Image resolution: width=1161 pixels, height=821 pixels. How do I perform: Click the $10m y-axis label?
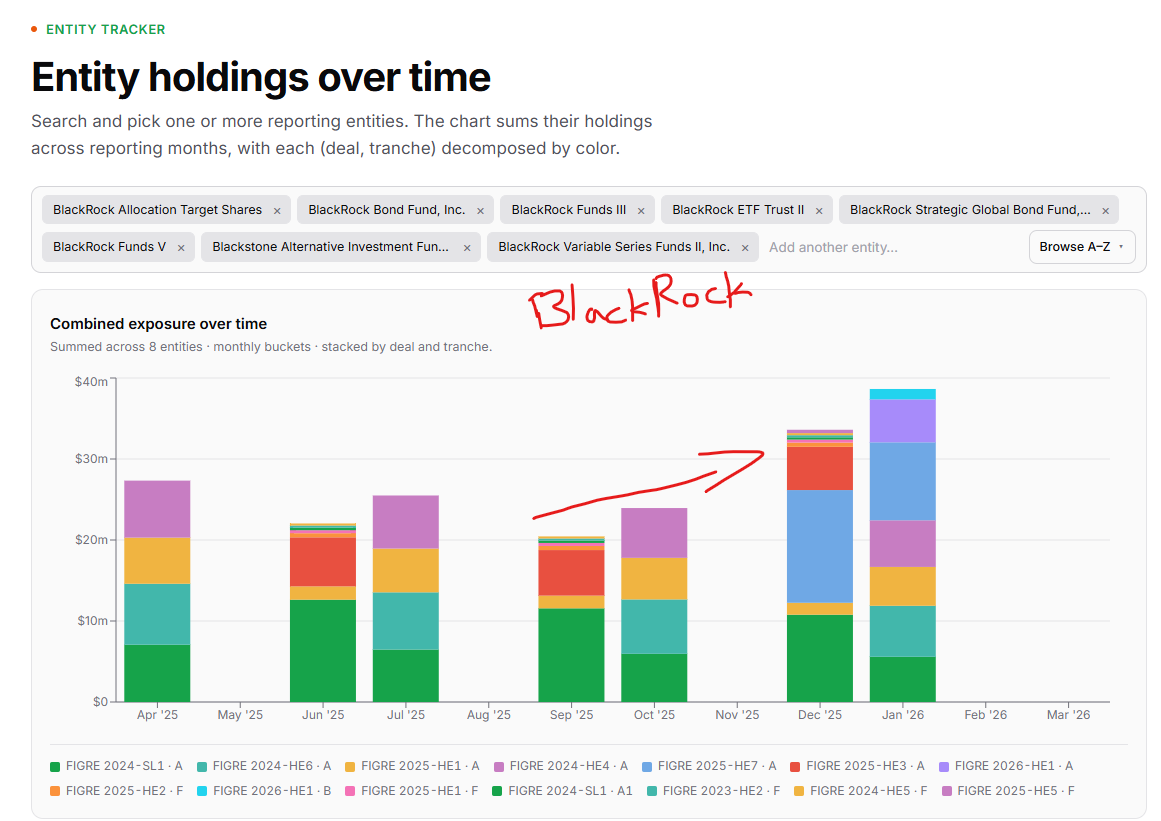[x=93, y=620]
